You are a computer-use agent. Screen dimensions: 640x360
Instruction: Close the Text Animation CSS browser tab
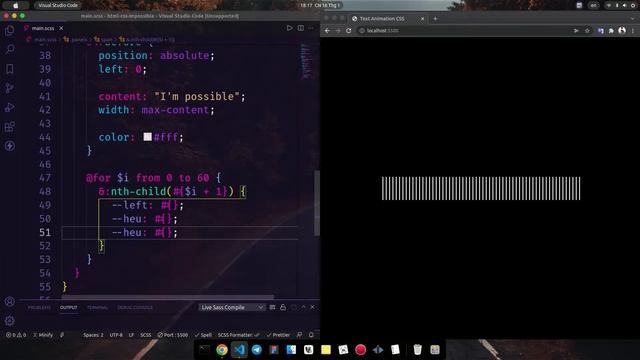click(422, 19)
